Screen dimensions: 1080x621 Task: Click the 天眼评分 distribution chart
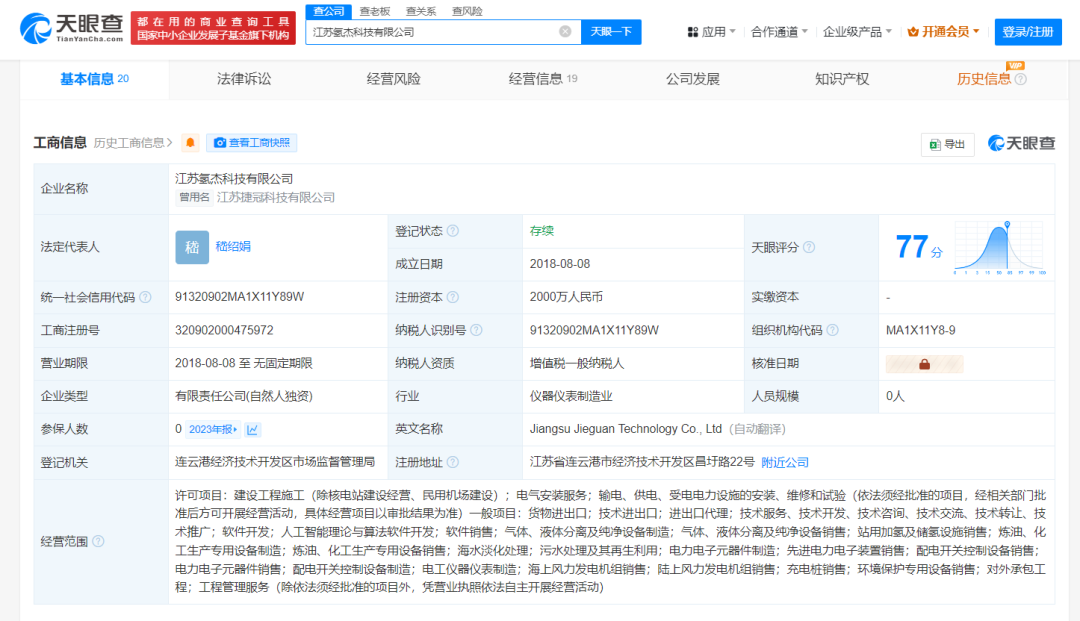click(x=1001, y=248)
